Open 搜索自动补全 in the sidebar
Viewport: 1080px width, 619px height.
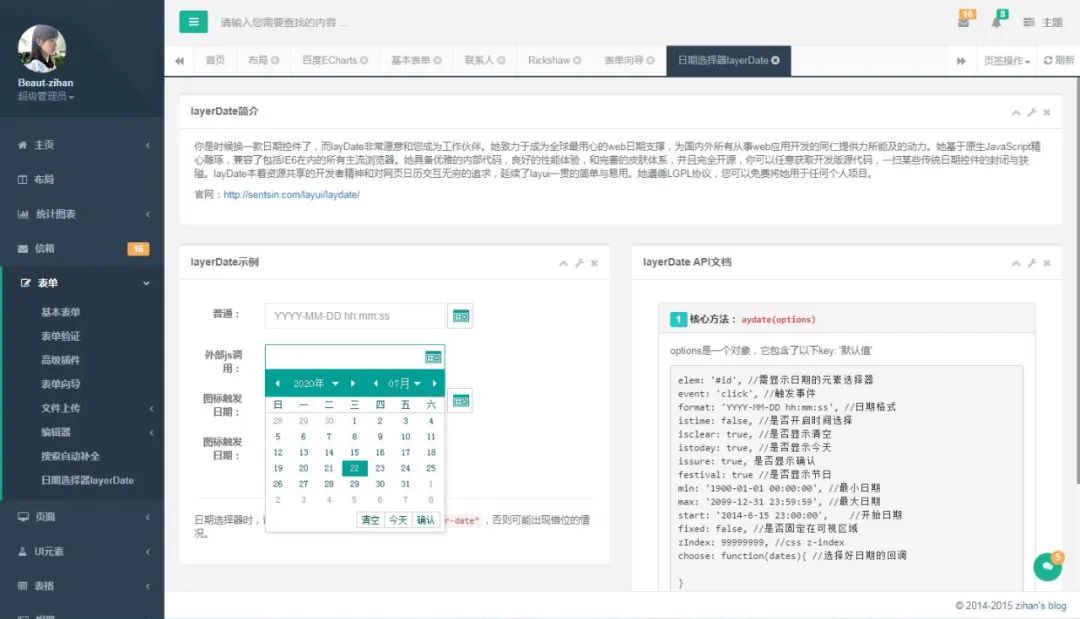pyautogui.click(x=70, y=456)
